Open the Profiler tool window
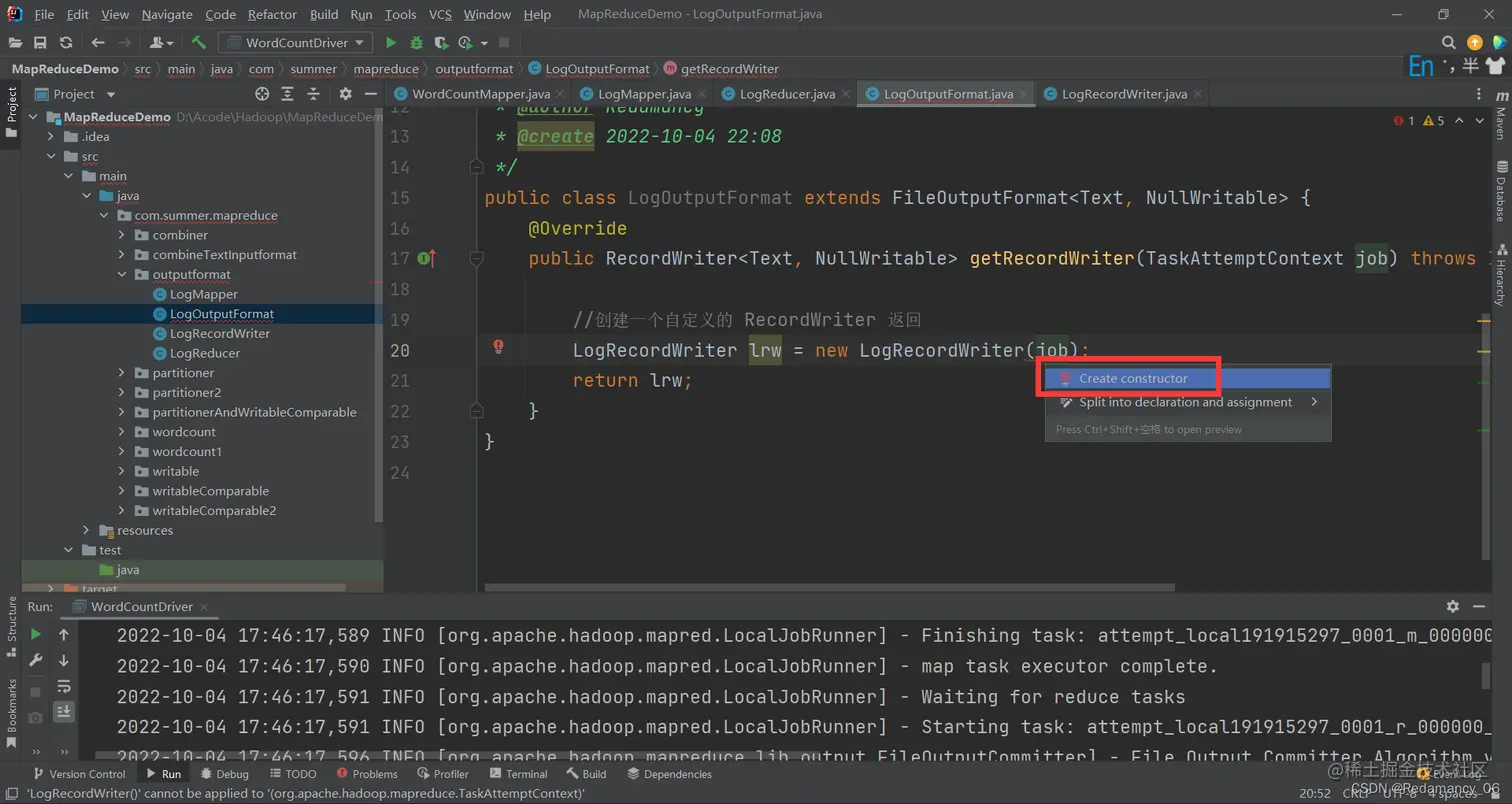This screenshot has height=804, width=1512. click(x=443, y=774)
